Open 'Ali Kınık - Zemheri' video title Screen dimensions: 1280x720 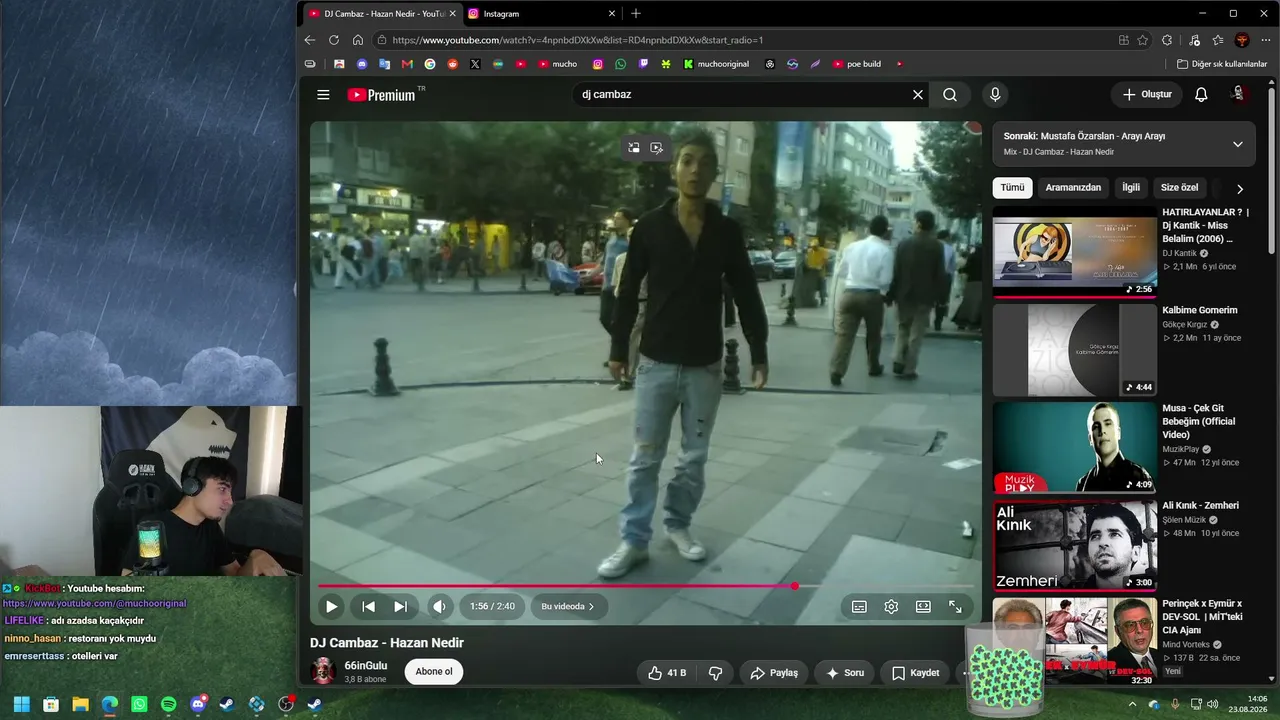[x=1200, y=506]
